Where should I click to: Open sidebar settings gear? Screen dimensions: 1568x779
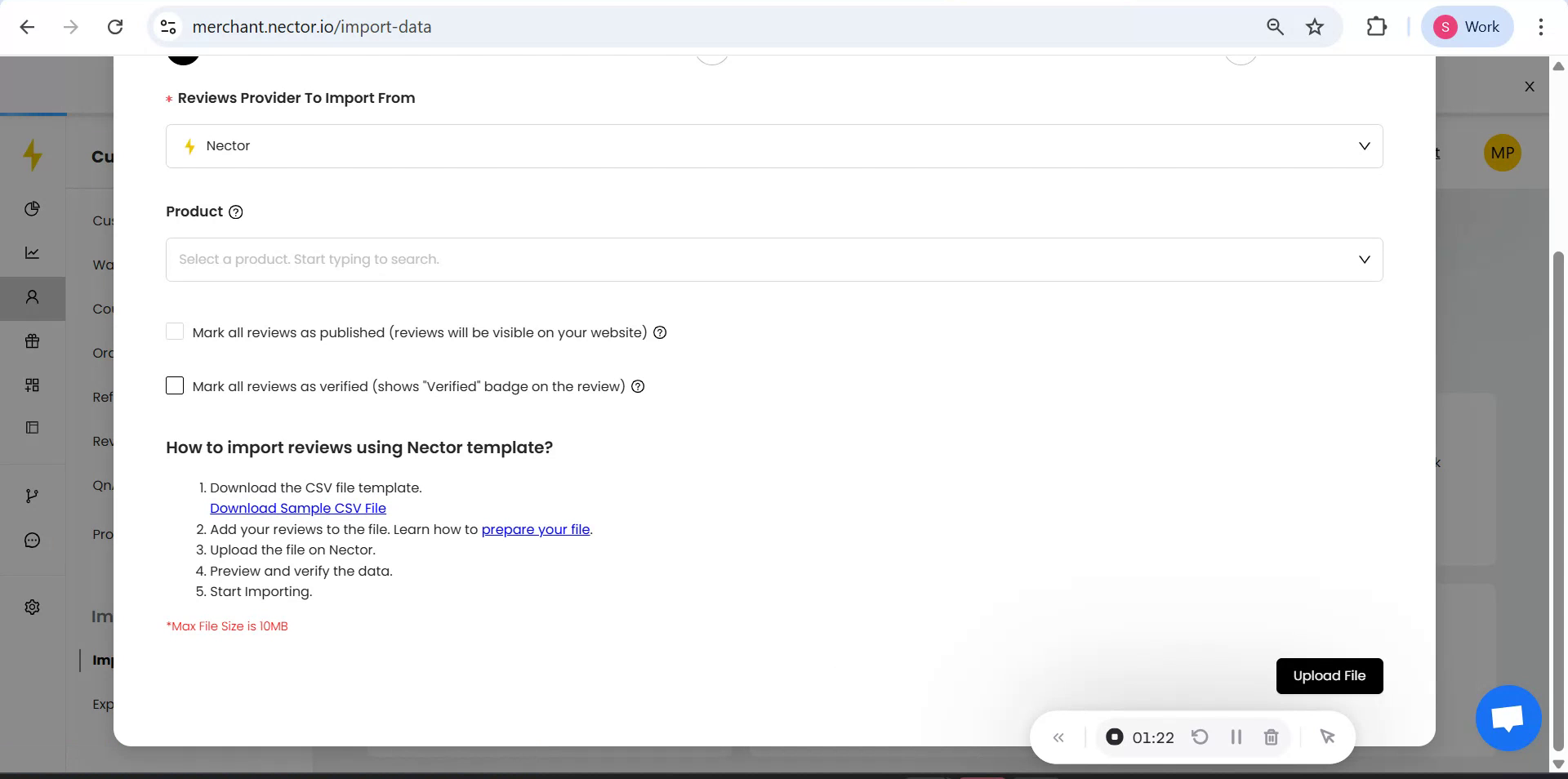(x=32, y=607)
